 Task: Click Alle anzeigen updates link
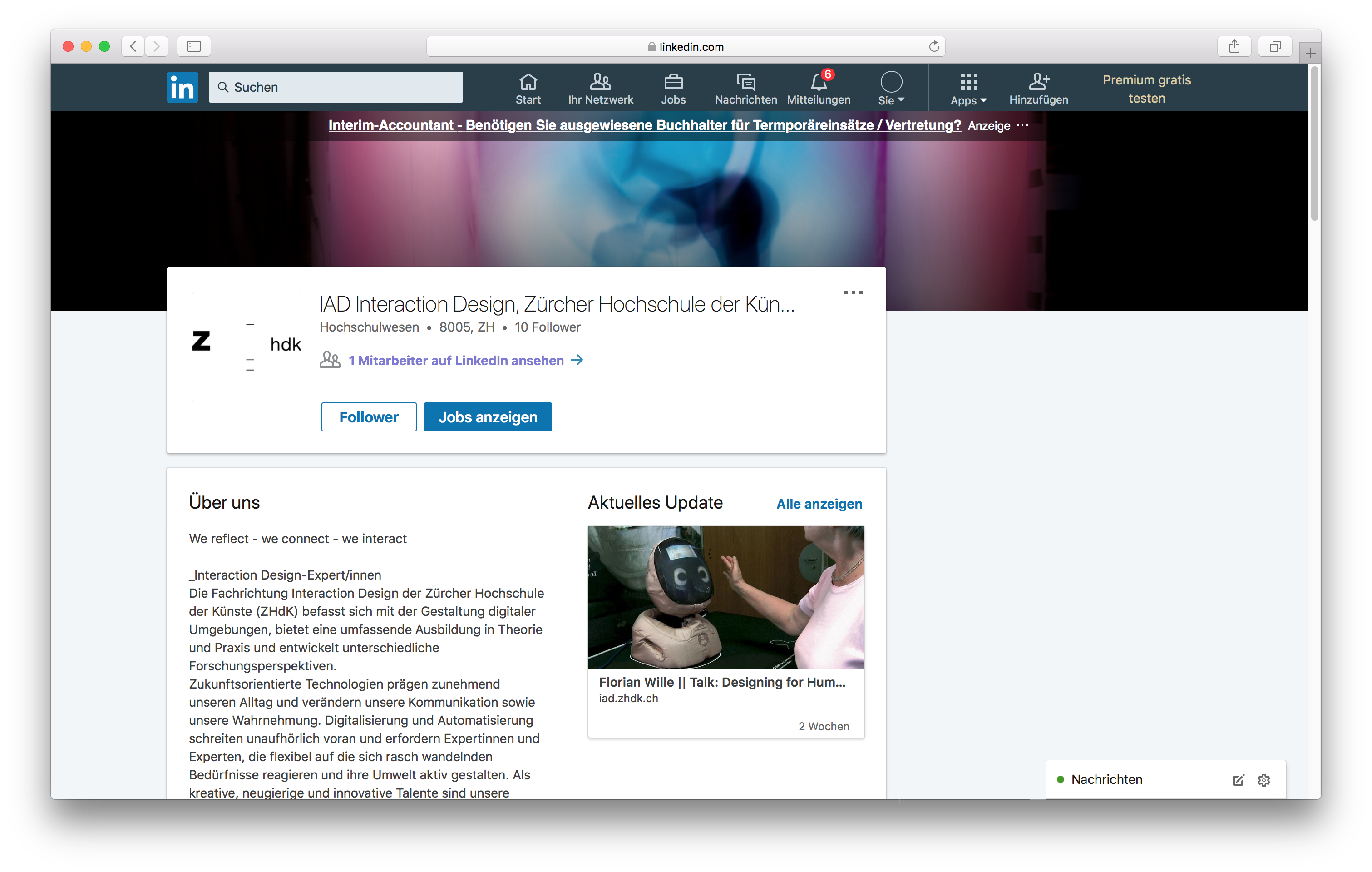click(x=819, y=504)
